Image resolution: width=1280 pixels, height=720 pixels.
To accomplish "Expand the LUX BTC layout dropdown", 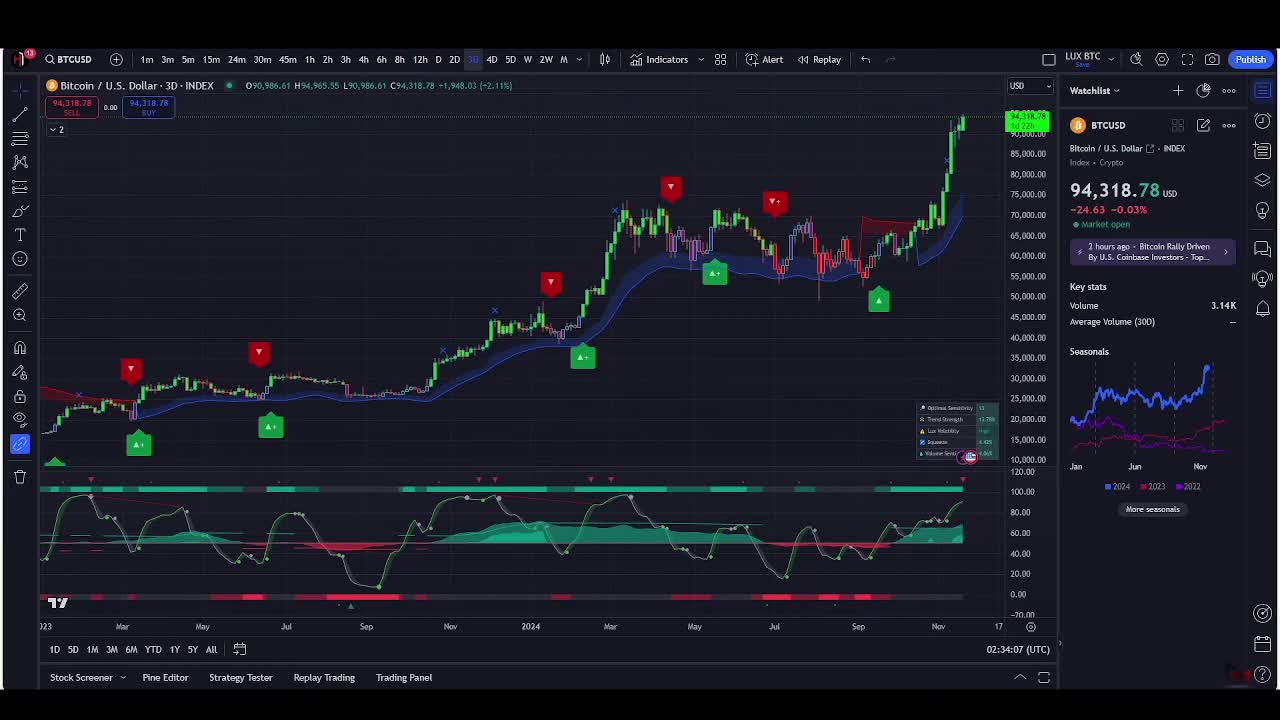I will click(1110, 60).
